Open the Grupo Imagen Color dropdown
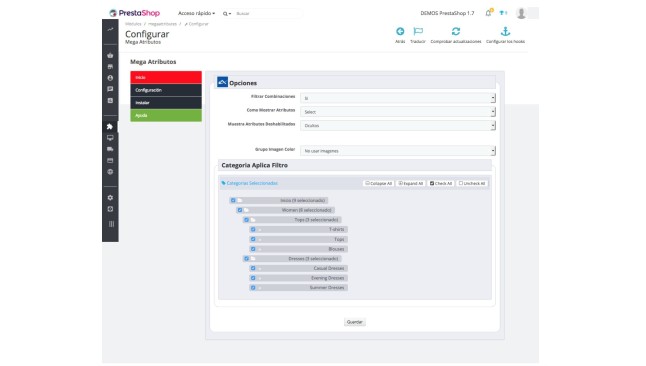Viewport: 646px width, 366px height. point(398,151)
